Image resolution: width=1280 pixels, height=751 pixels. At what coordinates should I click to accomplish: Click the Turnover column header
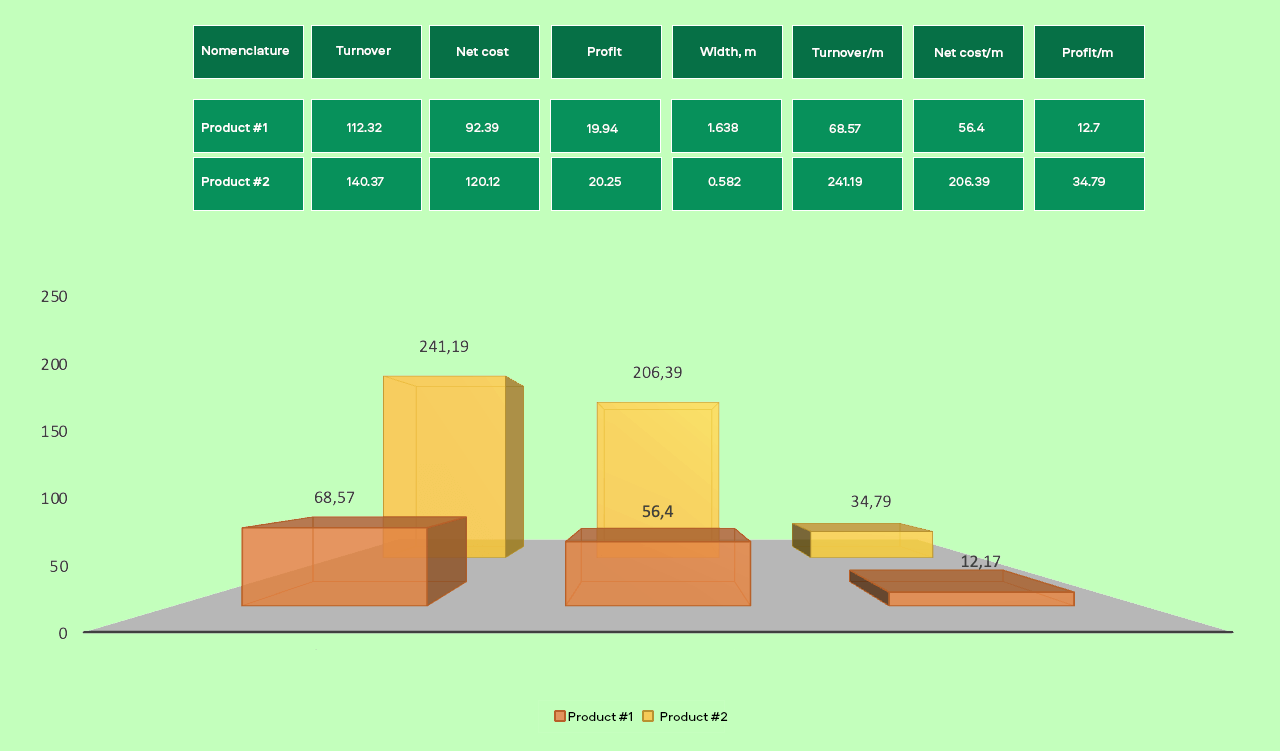(x=366, y=51)
